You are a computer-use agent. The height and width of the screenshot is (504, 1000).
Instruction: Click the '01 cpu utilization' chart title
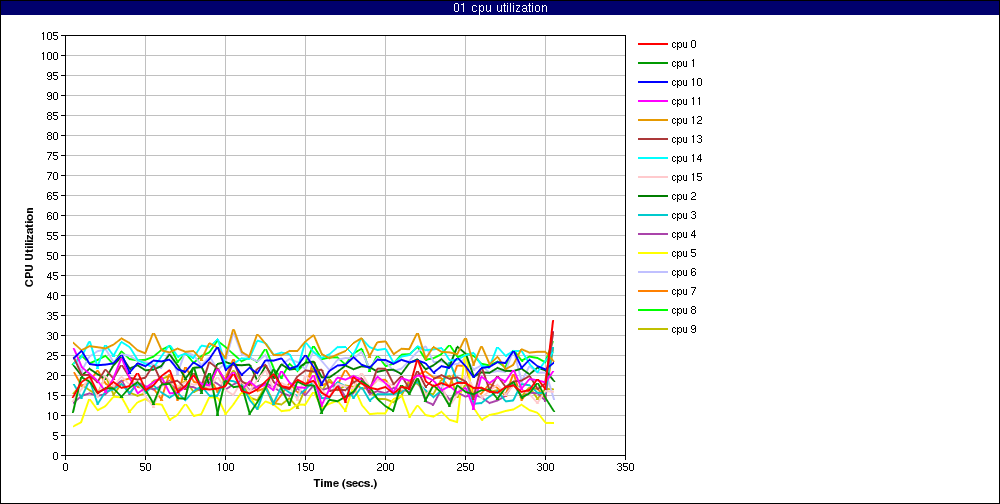coord(499,8)
